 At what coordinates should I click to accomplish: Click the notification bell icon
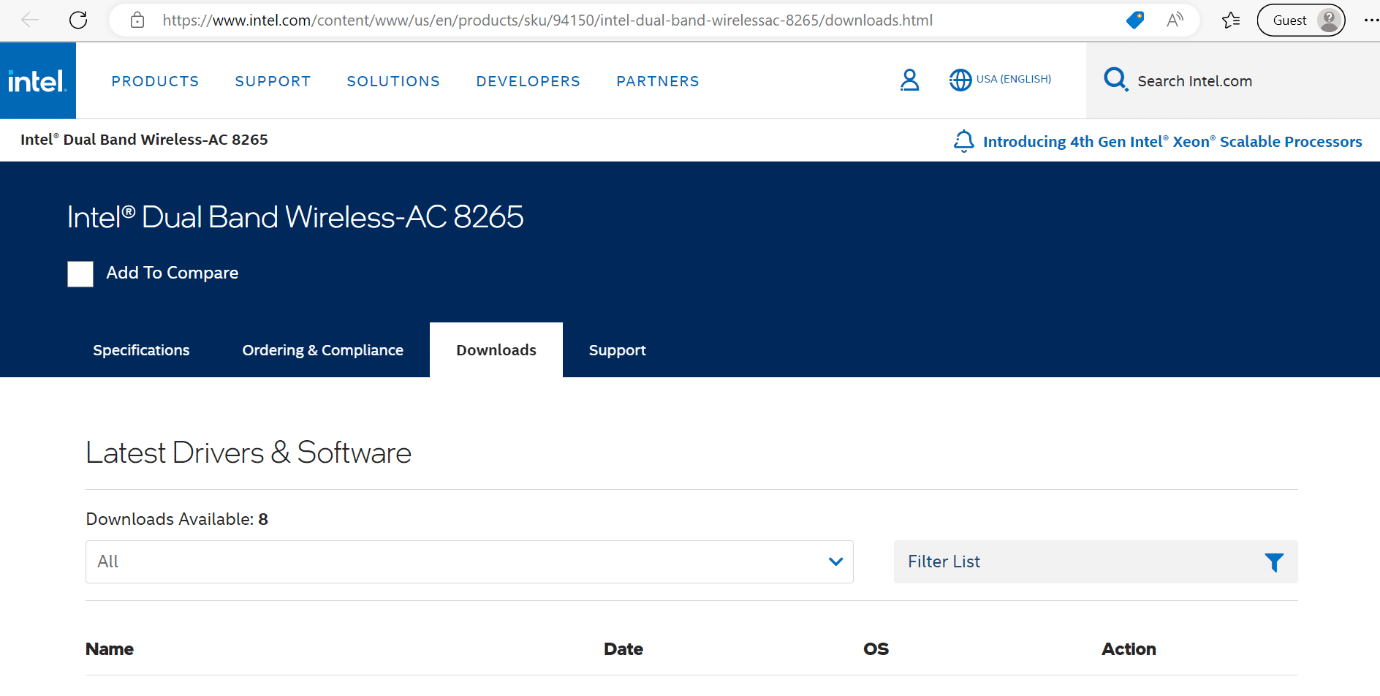tap(964, 142)
